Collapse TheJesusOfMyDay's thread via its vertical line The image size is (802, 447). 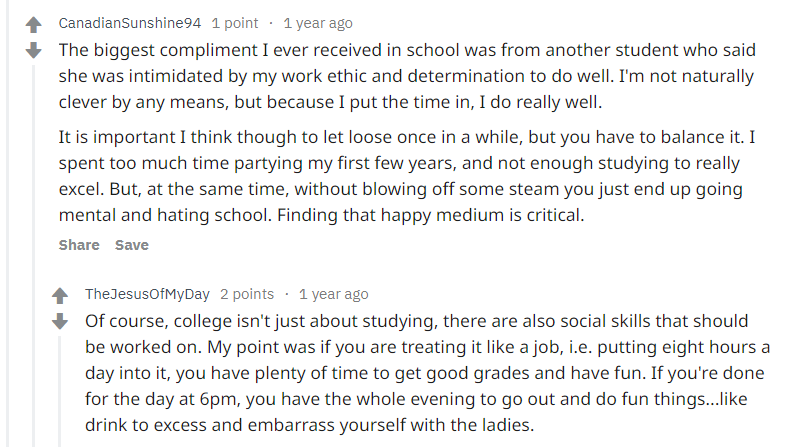60,391
